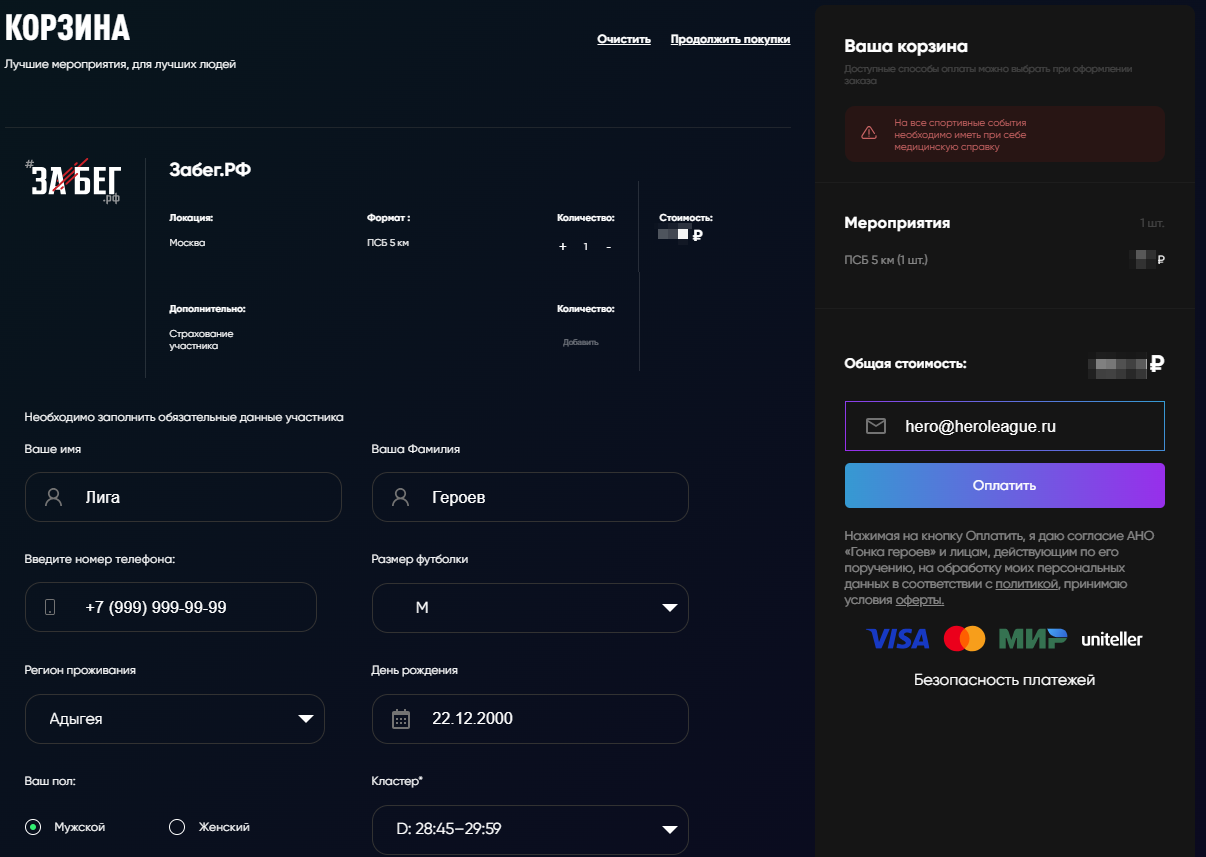The width and height of the screenshot is (1206, 857).
Task: Click the phone icon in phone field
Action: point(51,607)
